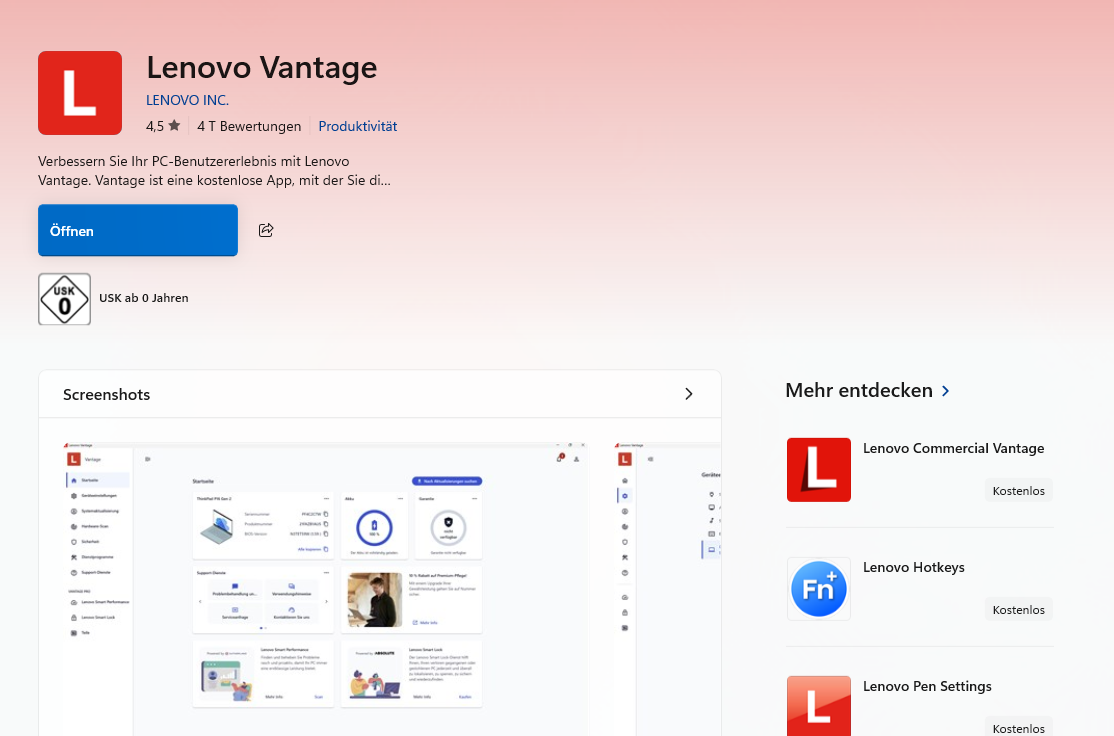Screen dimensions: 1114x736
Task: Open the LENOVO INC. publisher link
Action: pyautogui.click(x=188, y=100)
